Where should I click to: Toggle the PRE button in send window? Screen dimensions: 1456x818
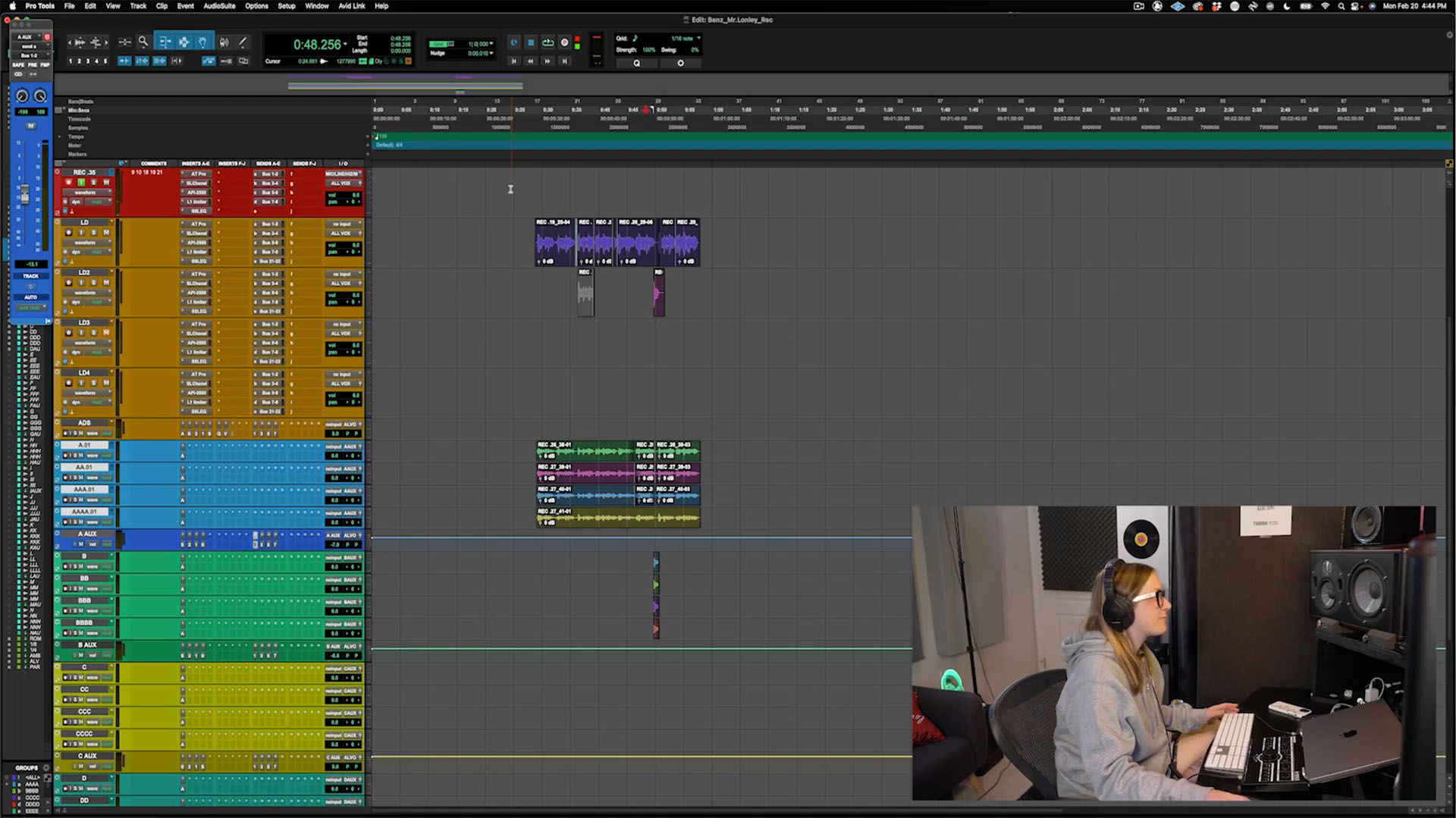[32, 65]
